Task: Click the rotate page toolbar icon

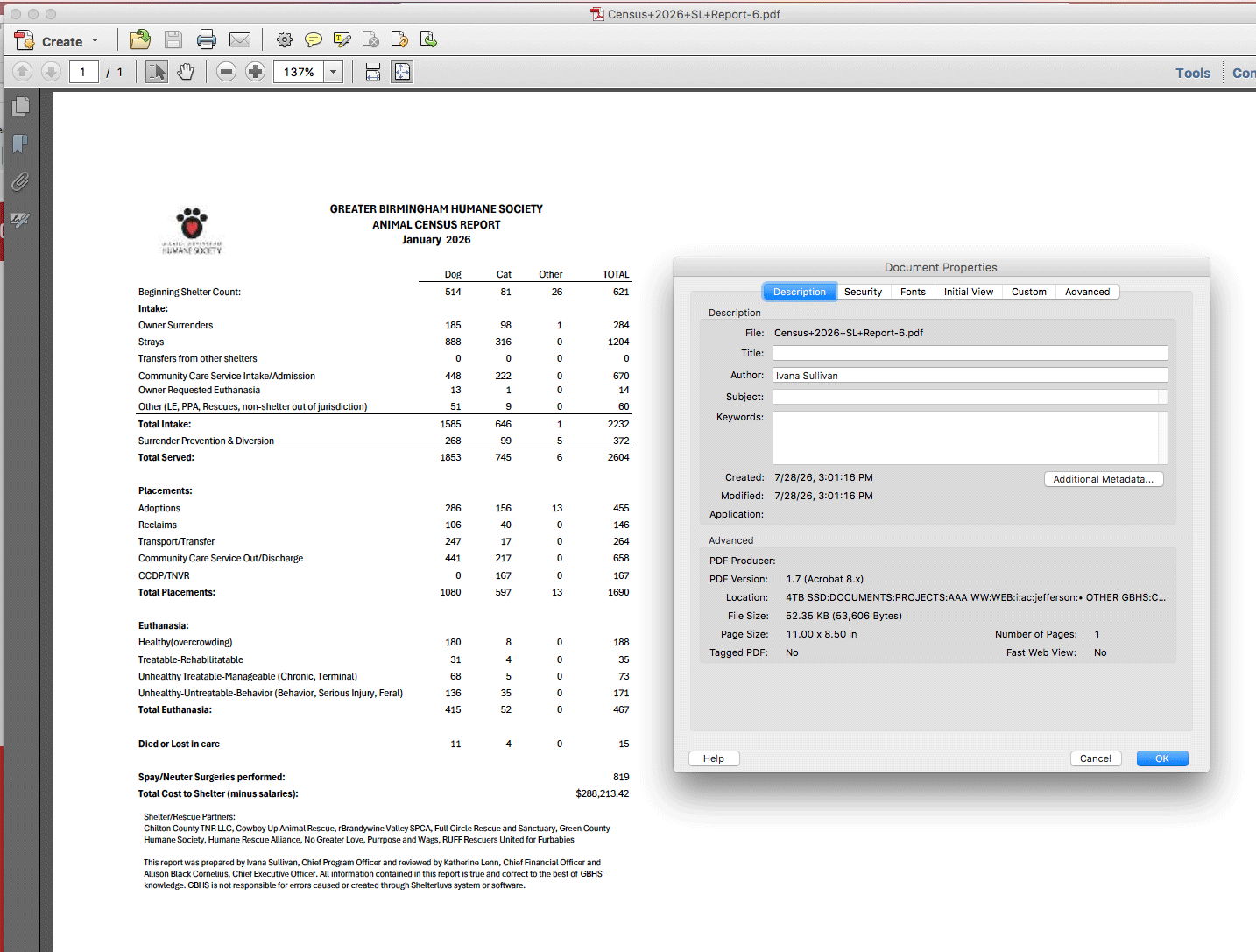Action: [x=399, y=39]
